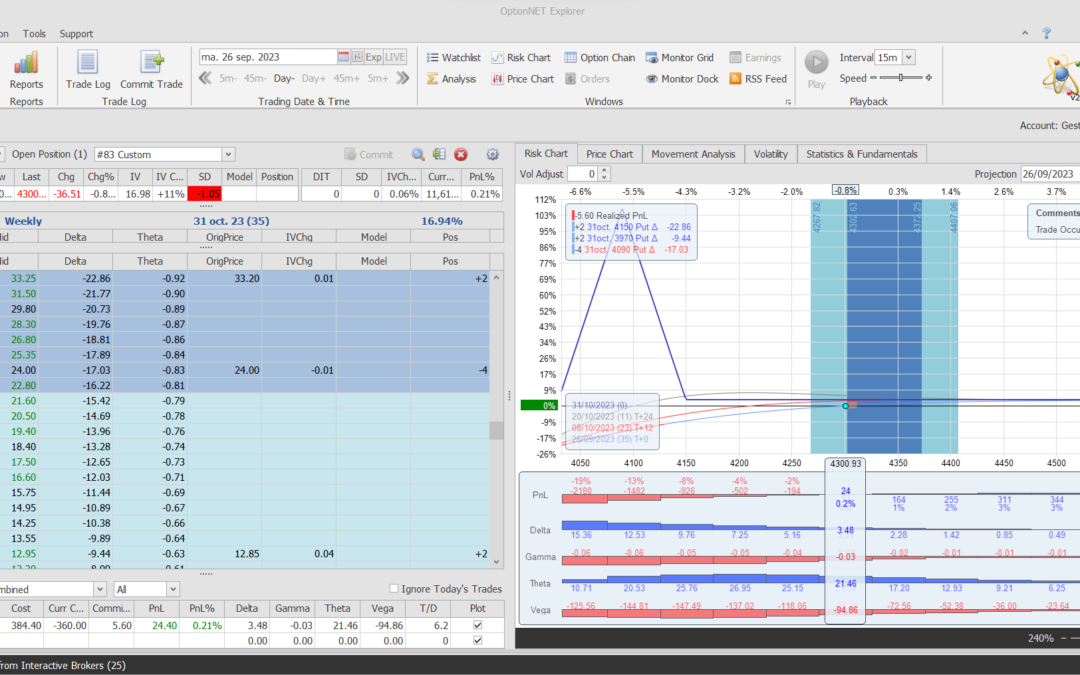Open the Support menu

tap(76, 33)
